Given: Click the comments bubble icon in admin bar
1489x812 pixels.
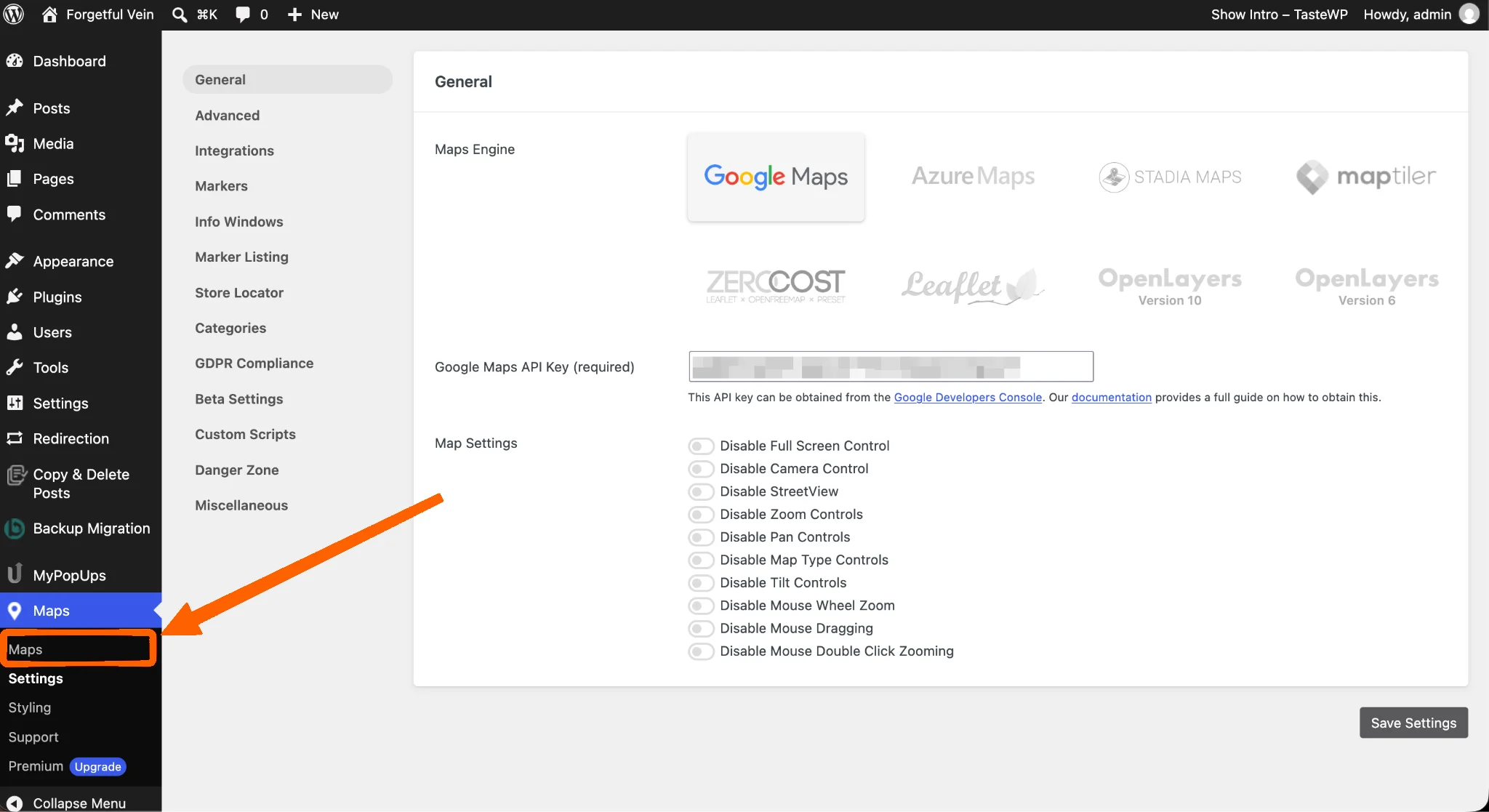Looking at the screenshot, I should [x=243, y=15].
